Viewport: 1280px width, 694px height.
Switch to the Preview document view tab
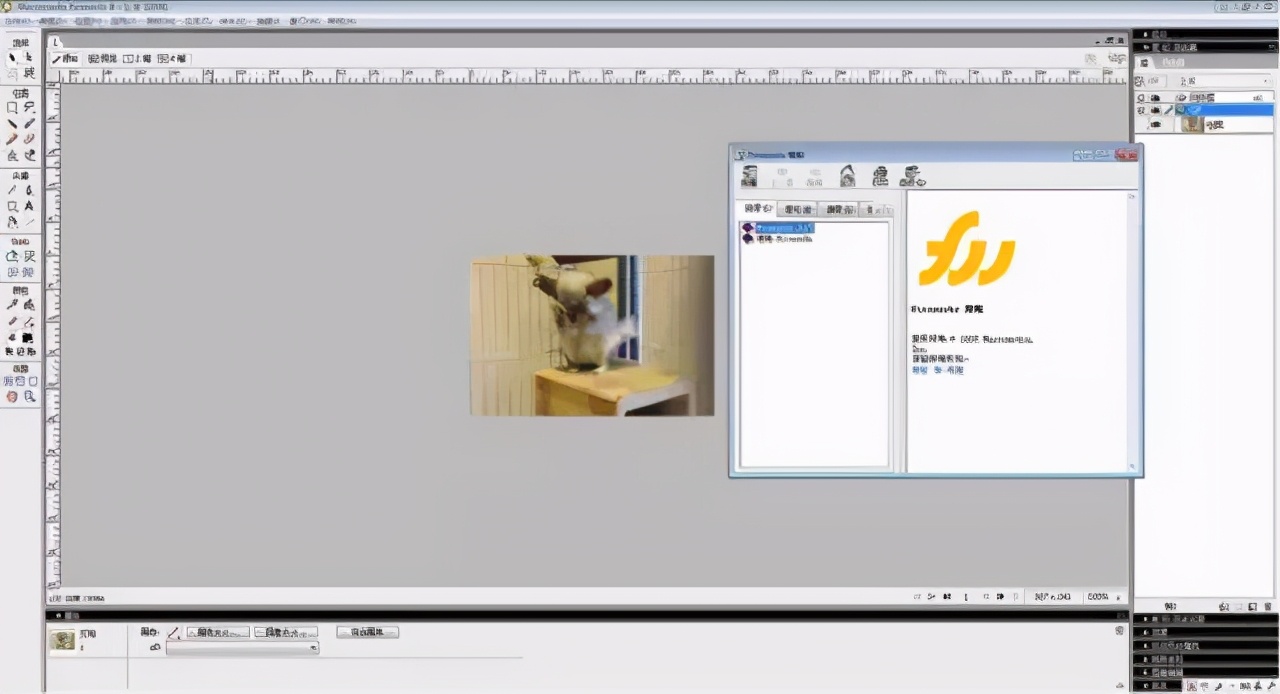(102, 59)
